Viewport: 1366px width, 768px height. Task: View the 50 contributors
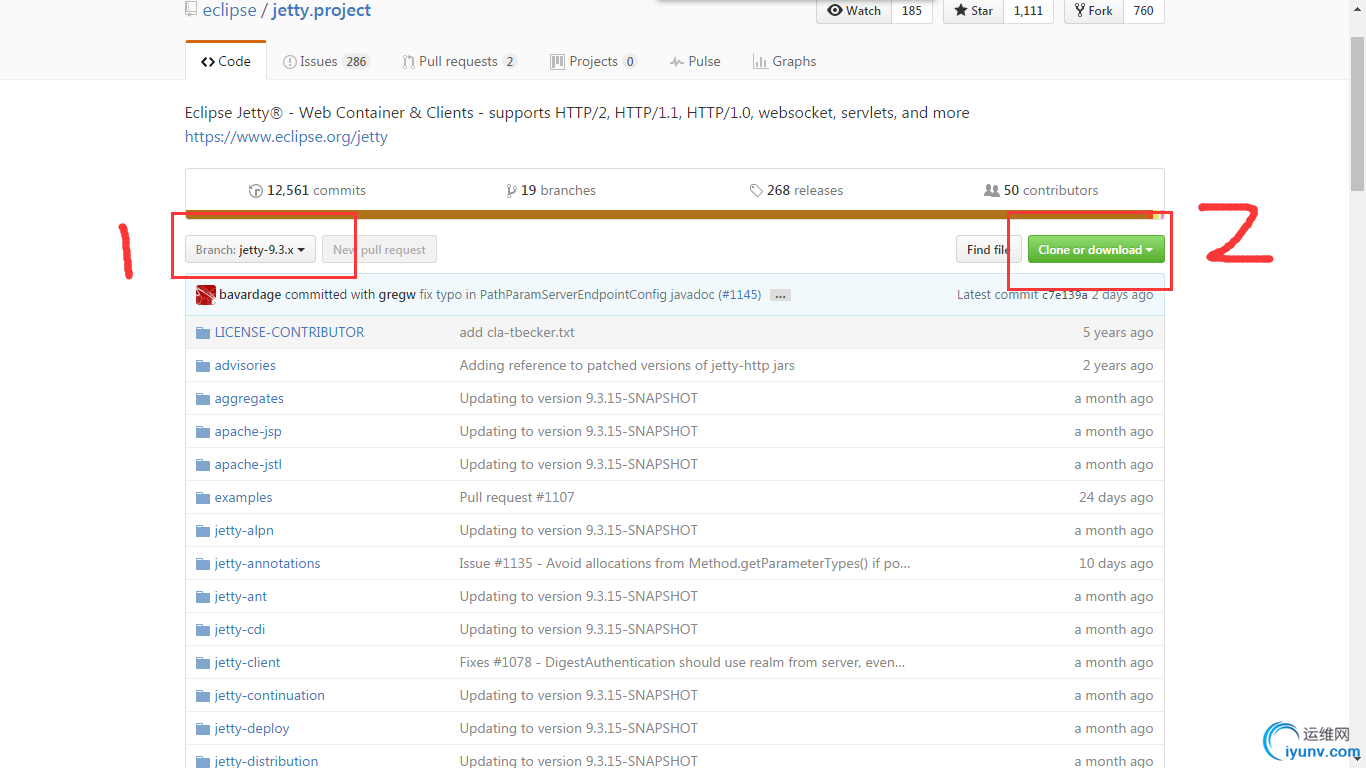pos(1041,190)
